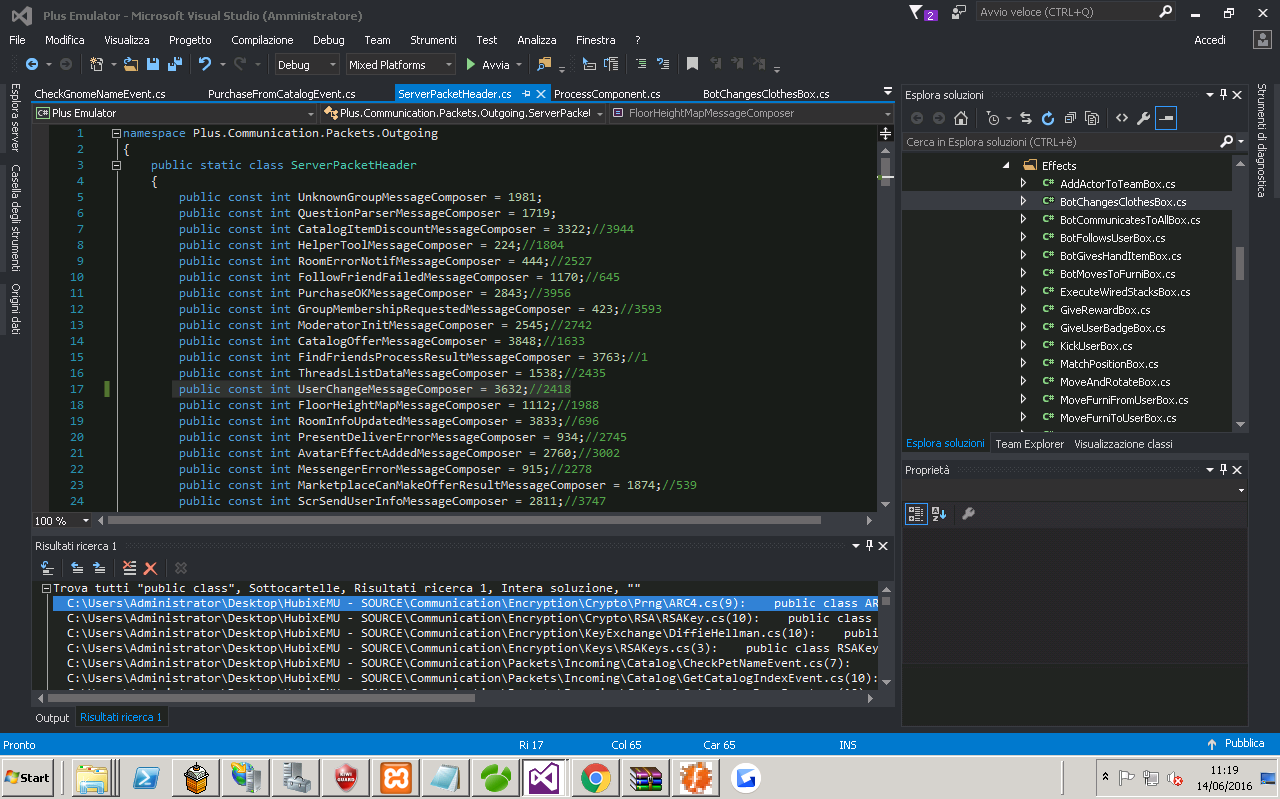Click the editor horizontal scrollbar

[465, 520]
